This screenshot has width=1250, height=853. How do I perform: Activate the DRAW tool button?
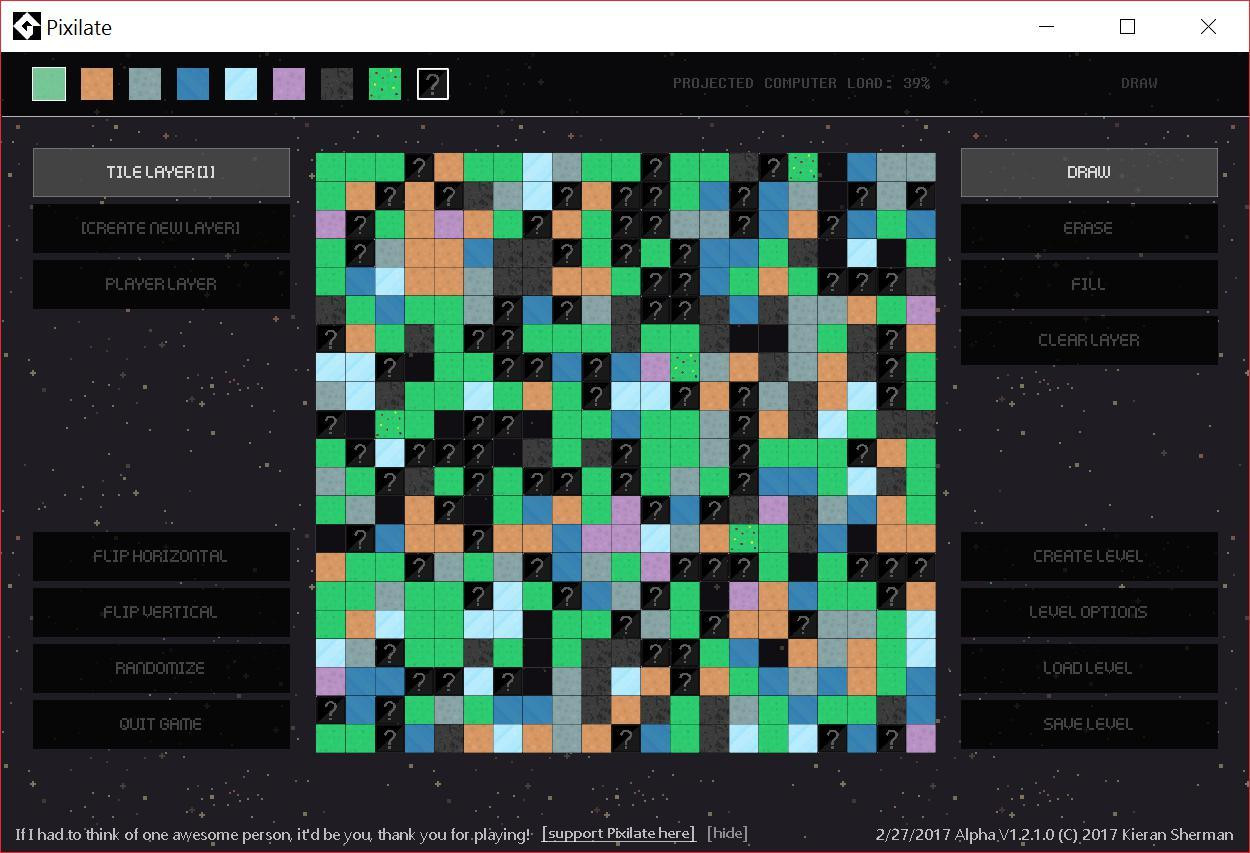click(1089, 172)
